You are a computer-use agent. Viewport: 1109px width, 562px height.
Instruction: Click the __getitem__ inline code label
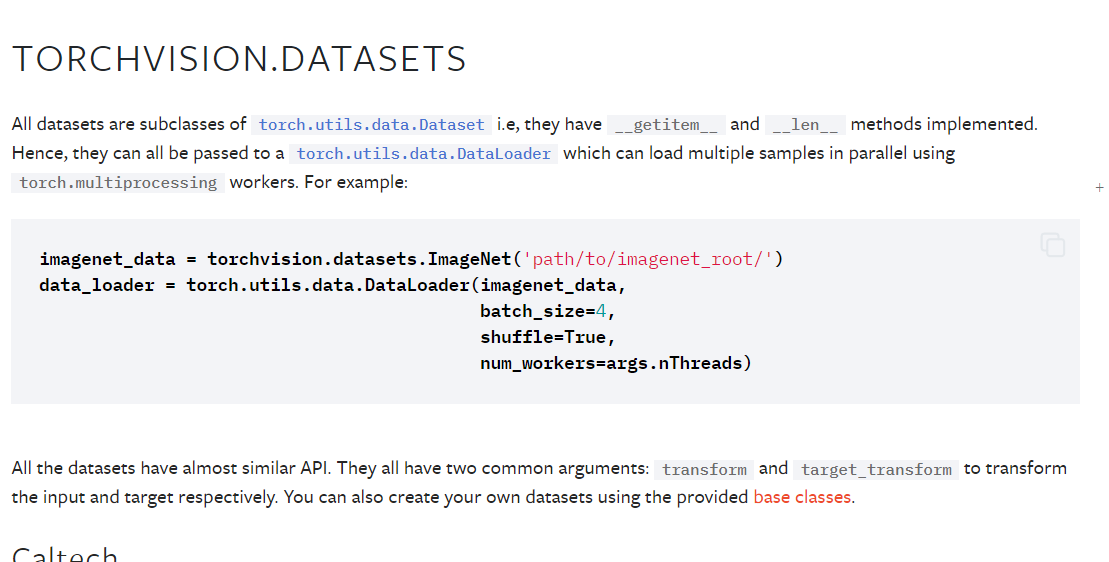pyautogui.click(x=666, y=125)
